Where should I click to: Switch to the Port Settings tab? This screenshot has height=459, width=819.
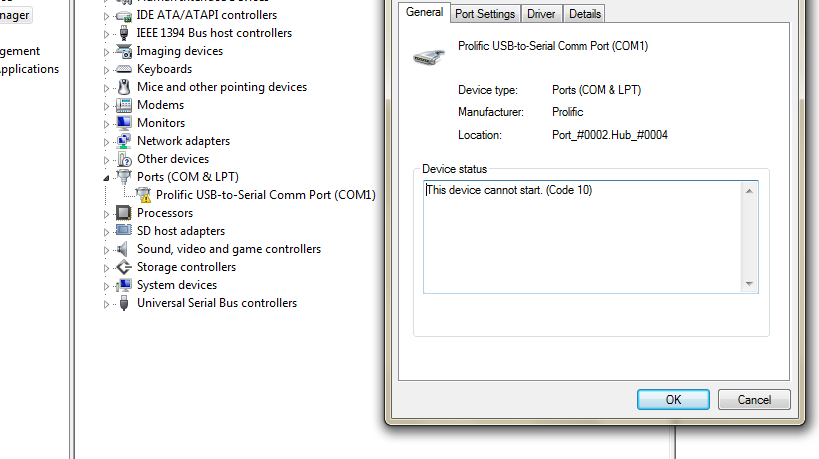485,14
